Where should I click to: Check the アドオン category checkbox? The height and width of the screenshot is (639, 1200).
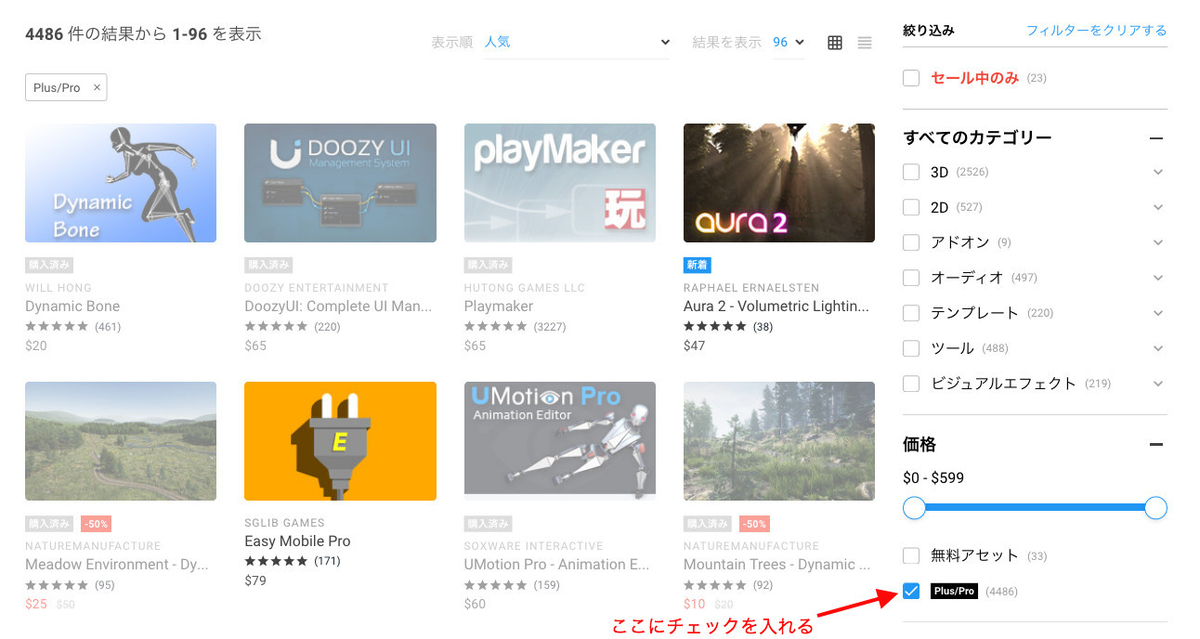coord(911,242)
